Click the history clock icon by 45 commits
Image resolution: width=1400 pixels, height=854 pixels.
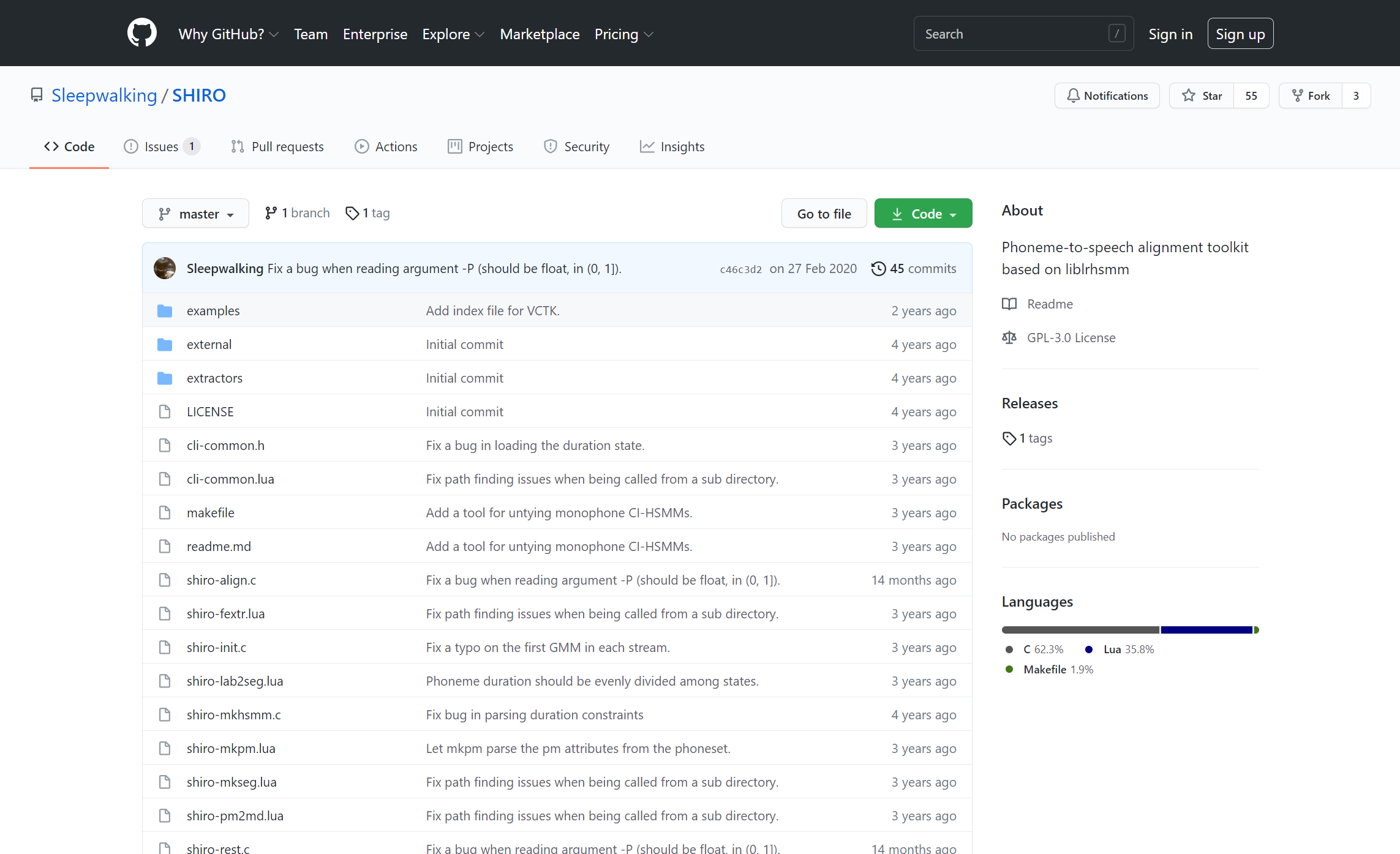(878, 269)
